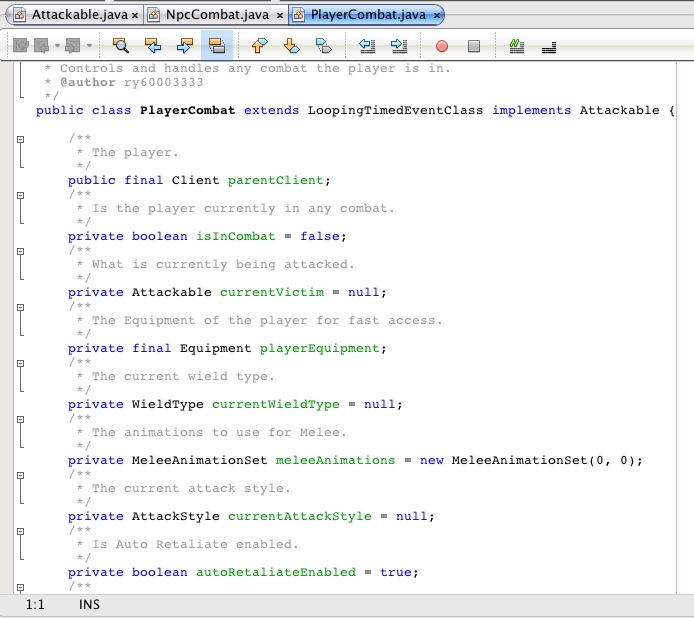Go to the next bookmark
Viewport: 694px width, 618px height.
coord(291,46)
